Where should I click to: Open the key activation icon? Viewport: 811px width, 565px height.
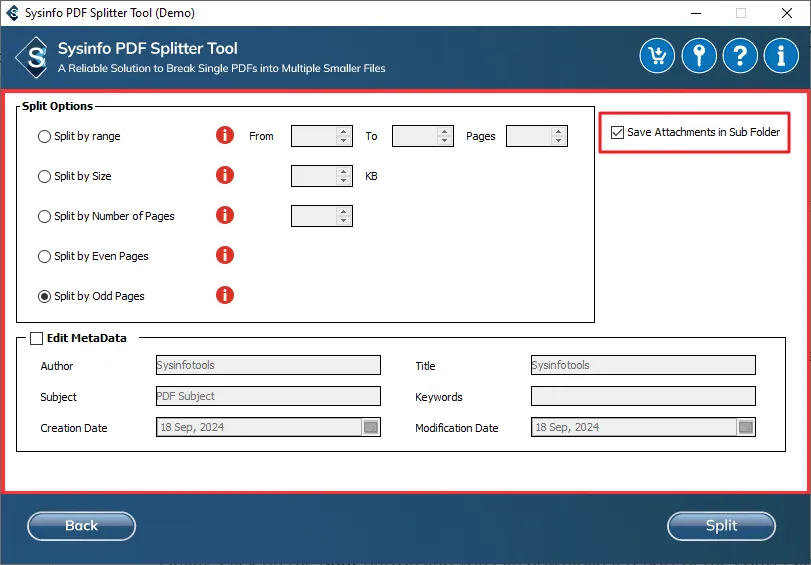698,55
